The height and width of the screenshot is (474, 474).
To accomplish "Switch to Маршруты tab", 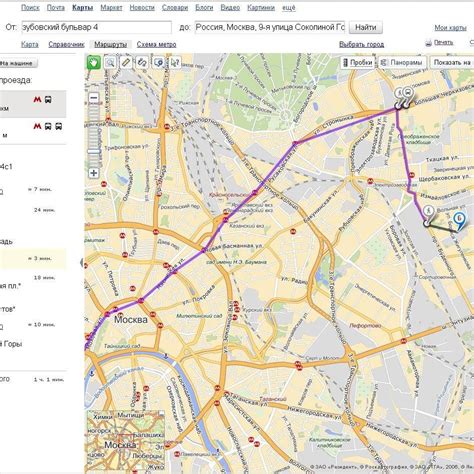I will pos(111,44).
